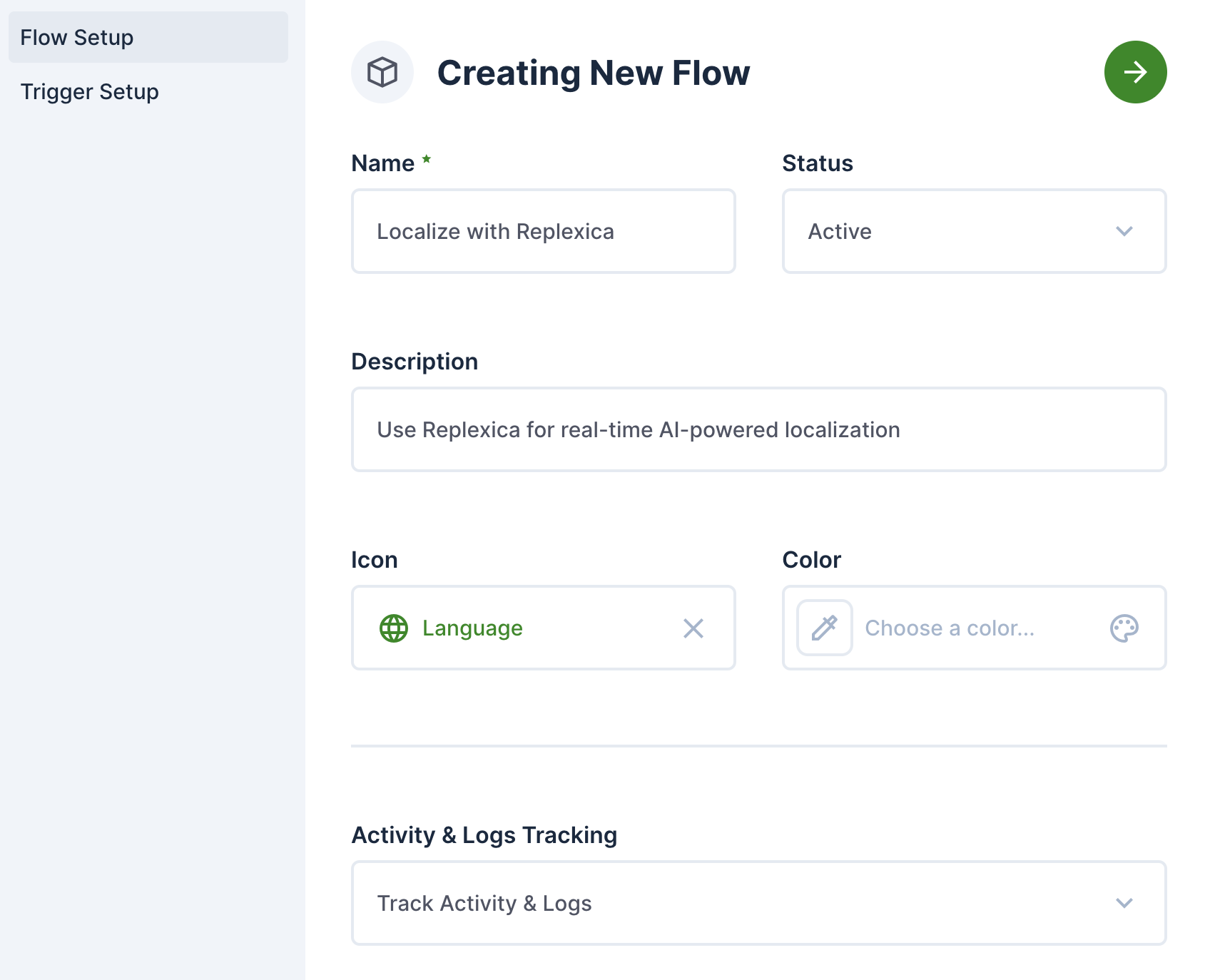1210x980 pixels.
Task: Click the green arrow next button
Action: point(1135,72)
